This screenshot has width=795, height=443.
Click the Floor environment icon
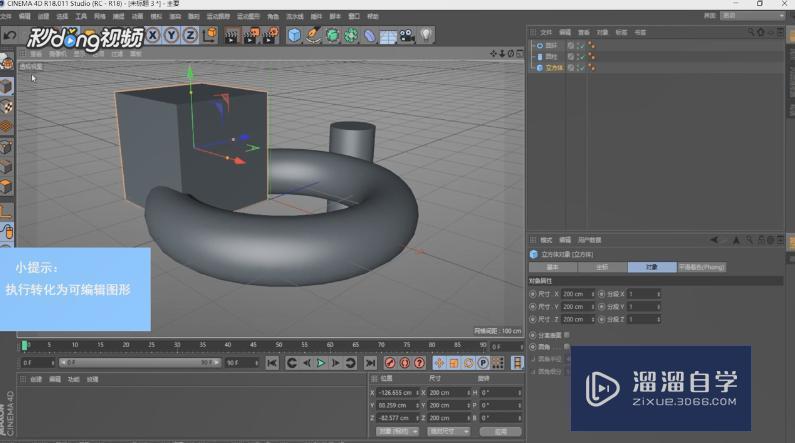(388, 36)
